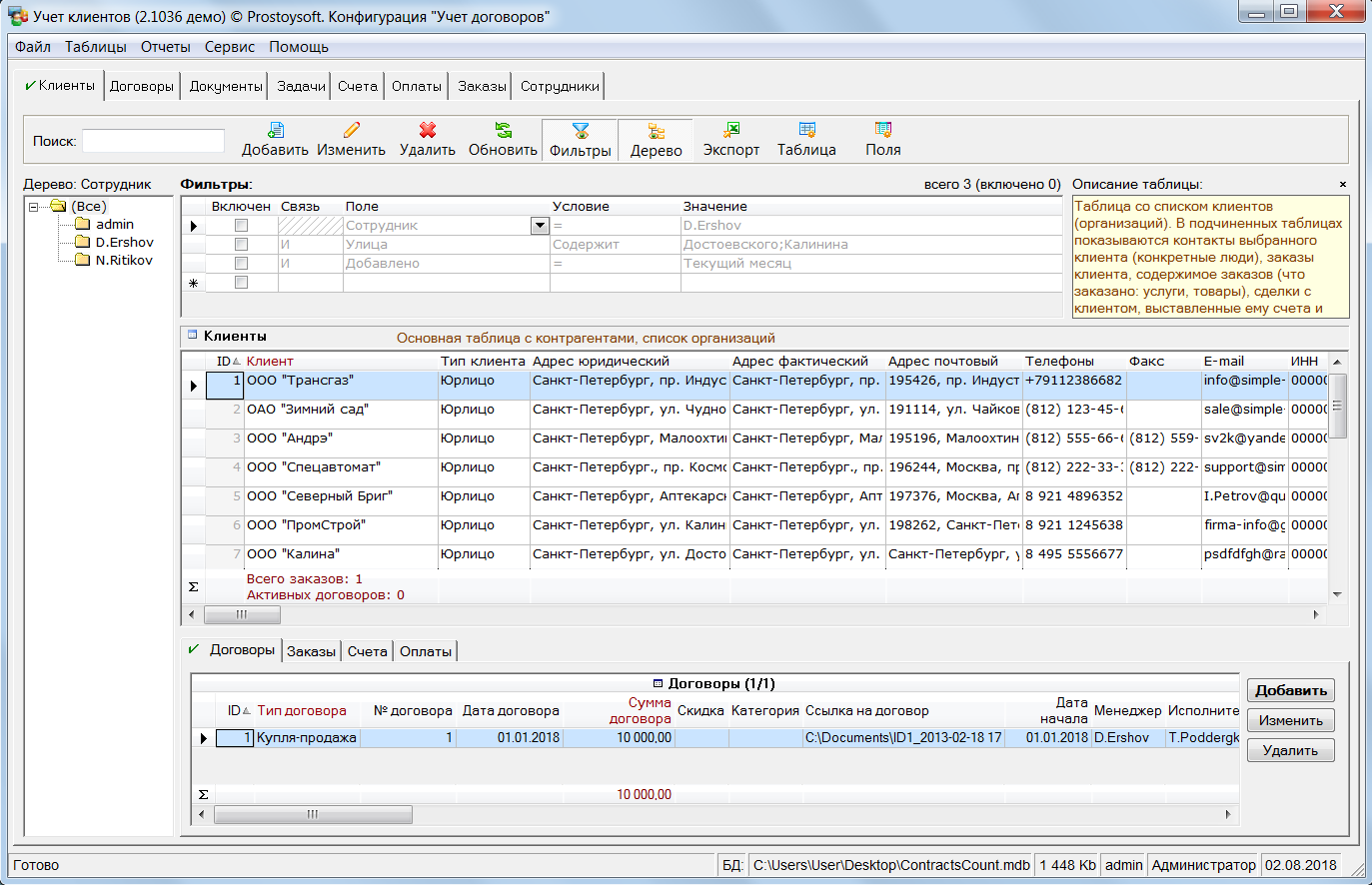Click the Изменить (Edit) pencil icon

coord(351,131)
